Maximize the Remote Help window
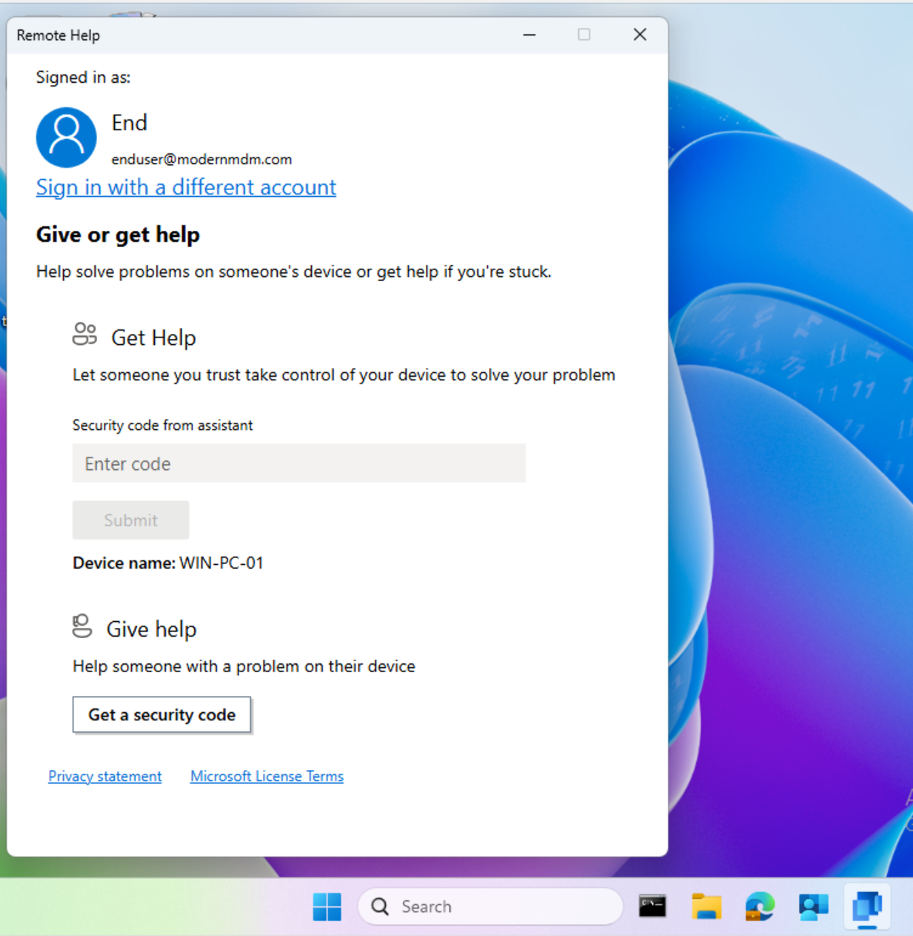The image size is (913, 936). coord(584,35)
